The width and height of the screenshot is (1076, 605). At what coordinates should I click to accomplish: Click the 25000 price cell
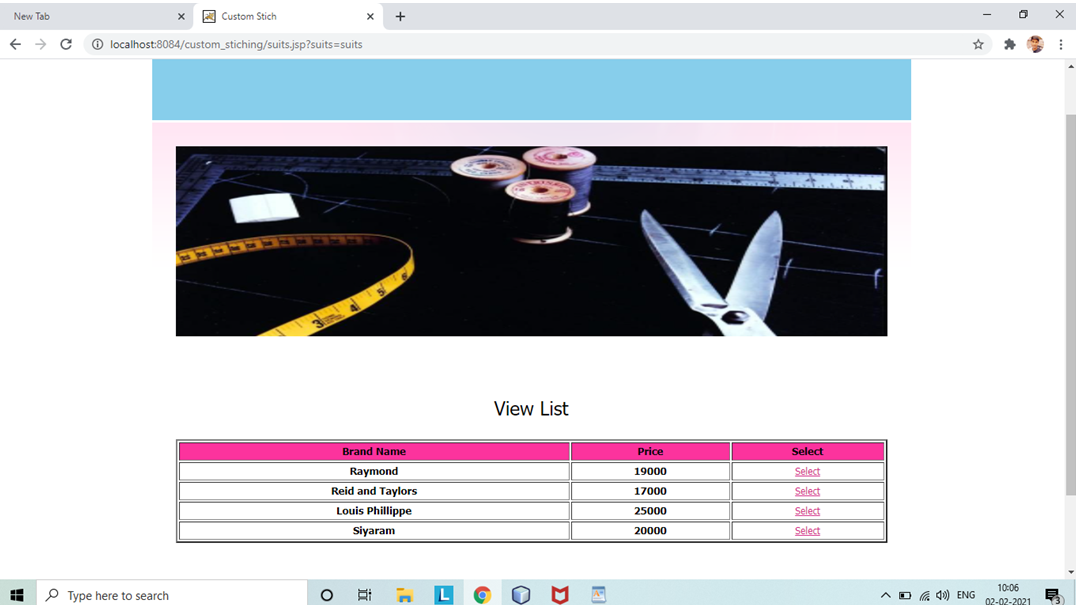click(x=650, y=511)
